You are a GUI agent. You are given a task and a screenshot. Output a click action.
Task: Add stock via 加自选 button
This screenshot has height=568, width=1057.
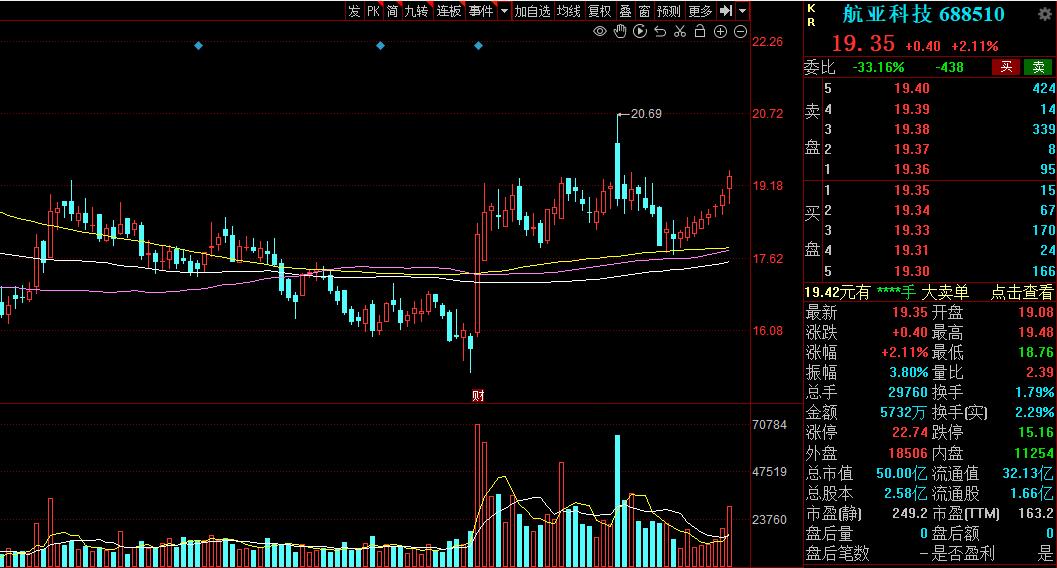[533, 11]
